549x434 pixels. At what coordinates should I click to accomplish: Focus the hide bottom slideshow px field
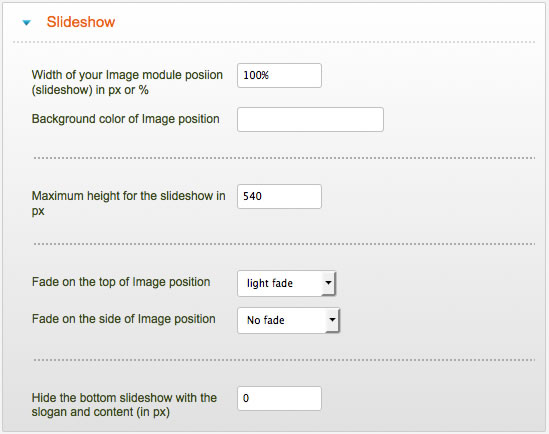pos(279,398)
